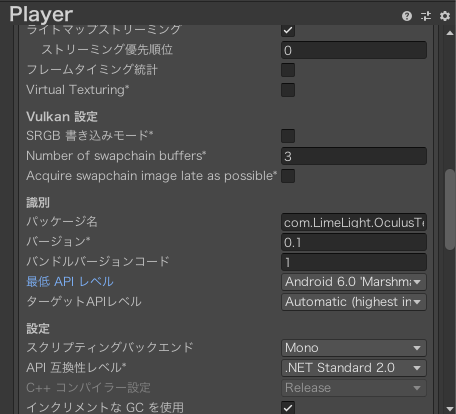Click the API 互換性レベル label

[x=76, y=368]
